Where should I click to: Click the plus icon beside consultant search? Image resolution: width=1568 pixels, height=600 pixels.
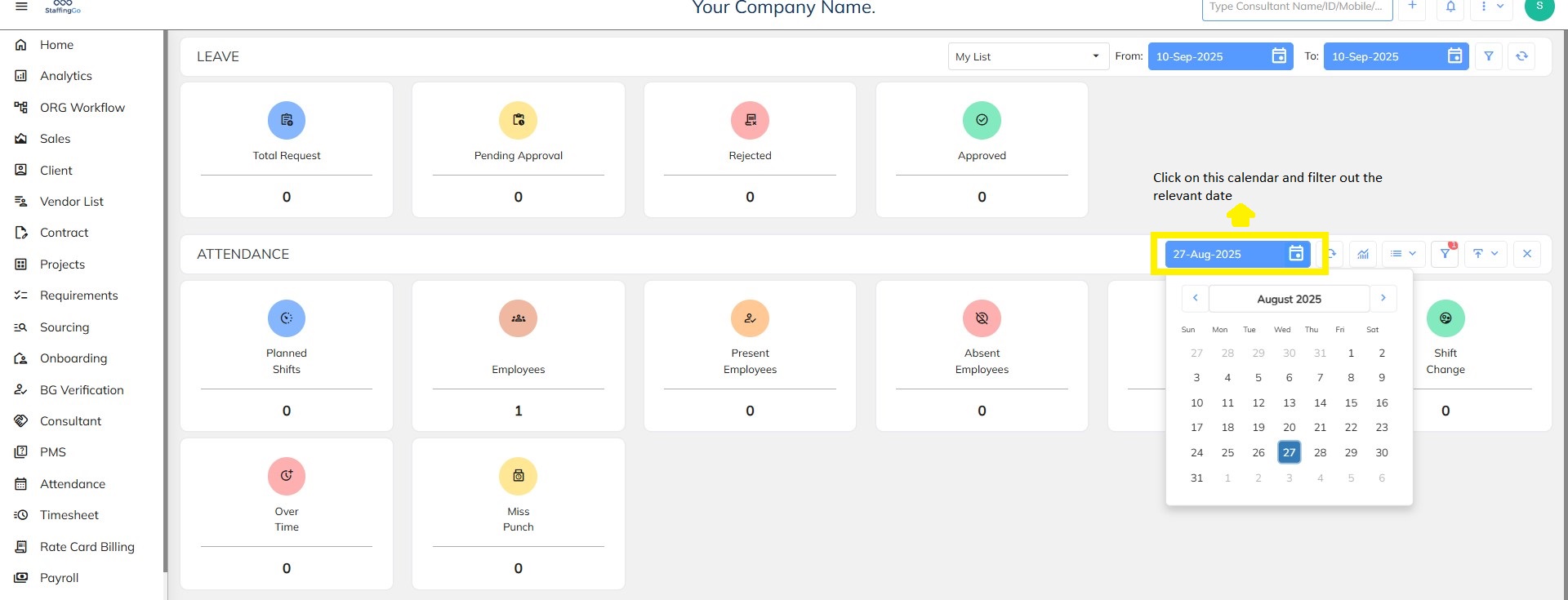1412,7
